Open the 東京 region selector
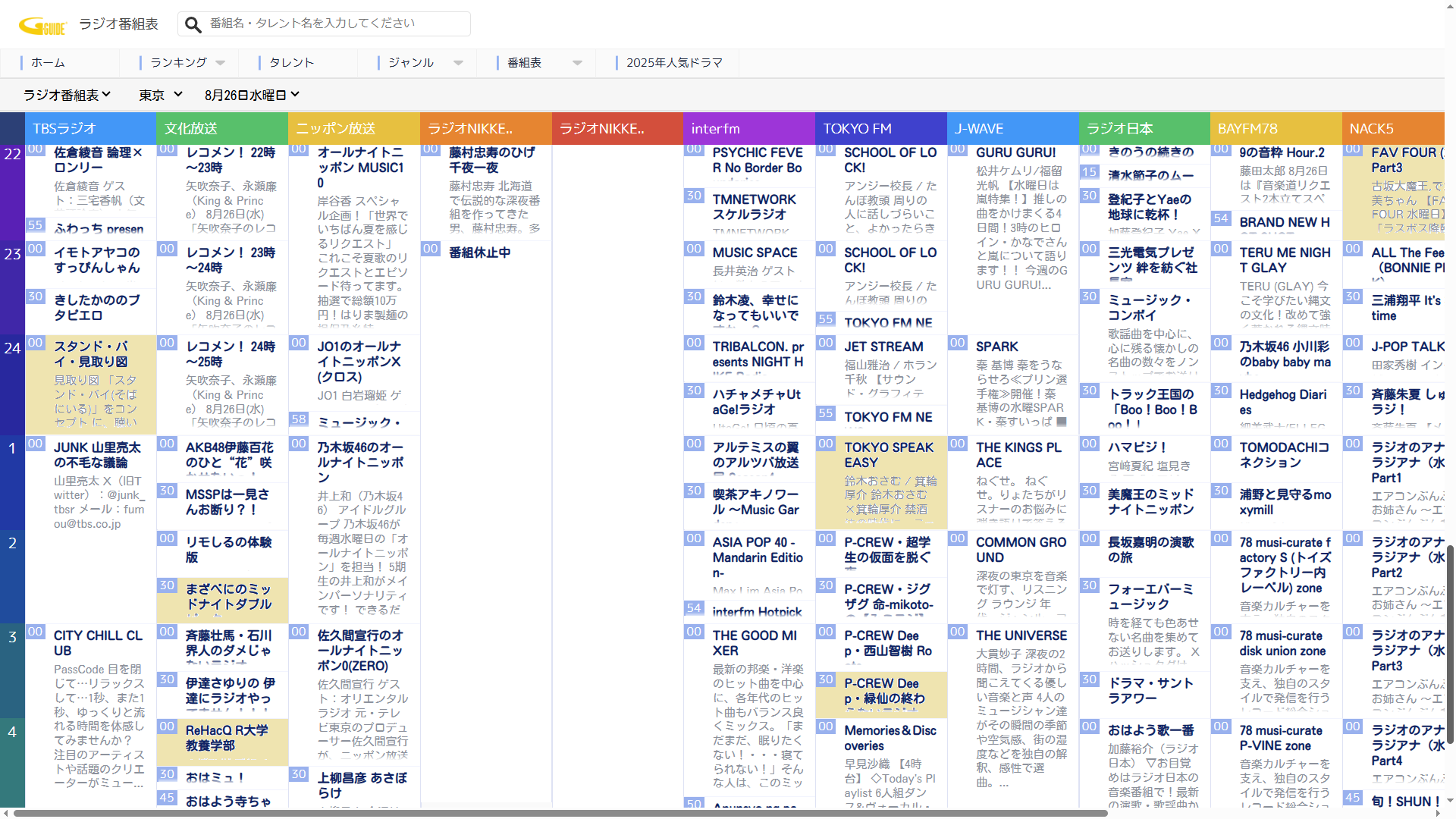 161,95
